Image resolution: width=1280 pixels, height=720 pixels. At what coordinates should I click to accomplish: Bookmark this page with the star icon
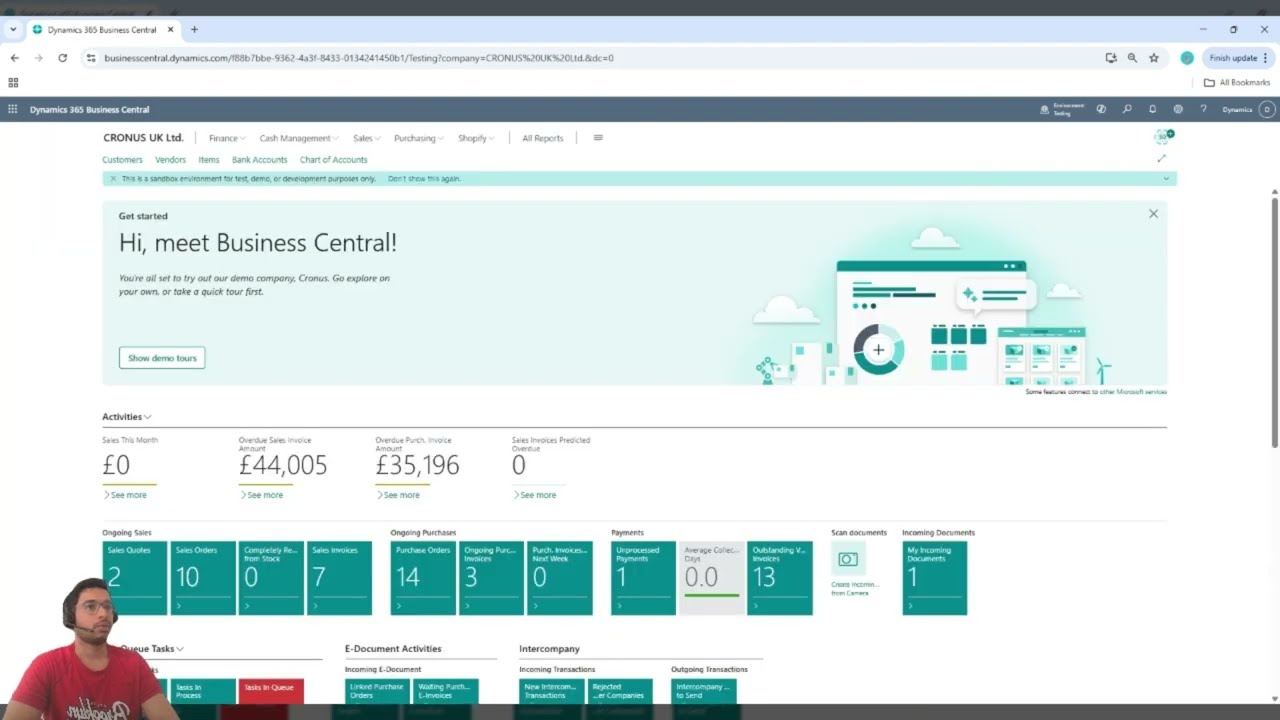click(1154, 58)
